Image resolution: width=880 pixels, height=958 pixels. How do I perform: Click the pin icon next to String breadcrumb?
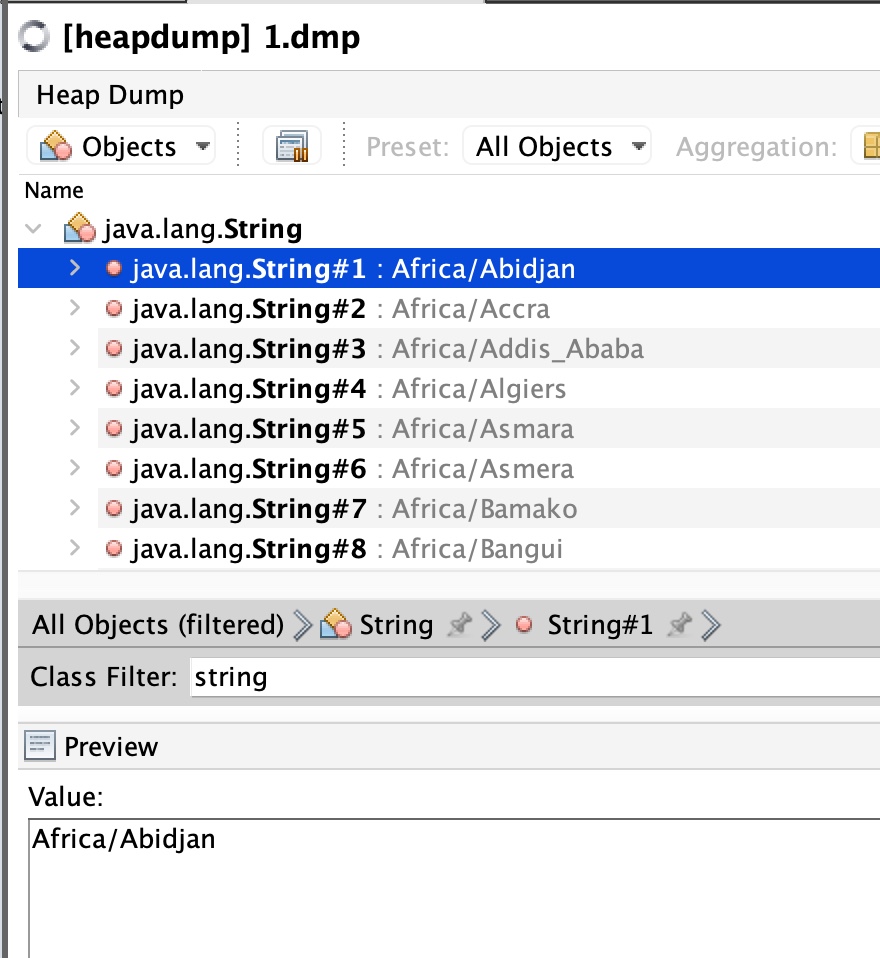459,626
